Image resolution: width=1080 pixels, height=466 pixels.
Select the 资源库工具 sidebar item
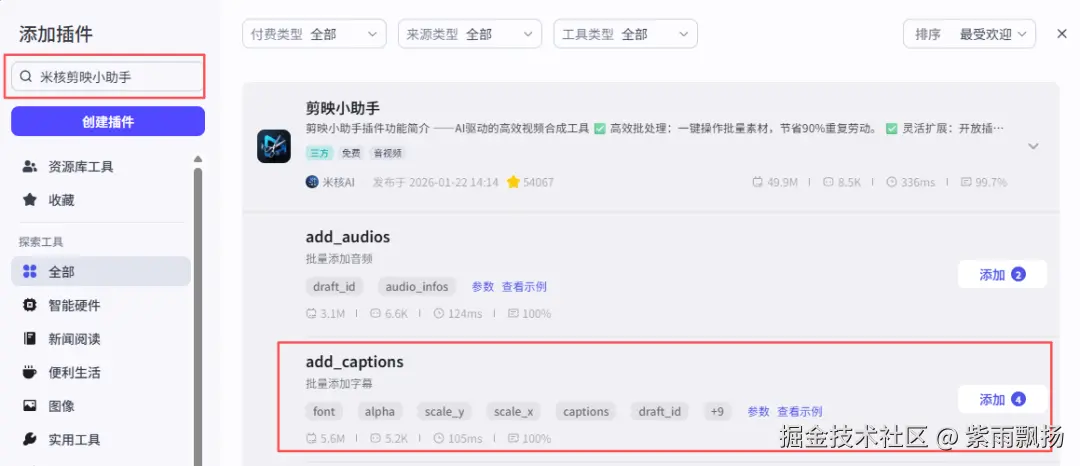[x=101, y=167]
